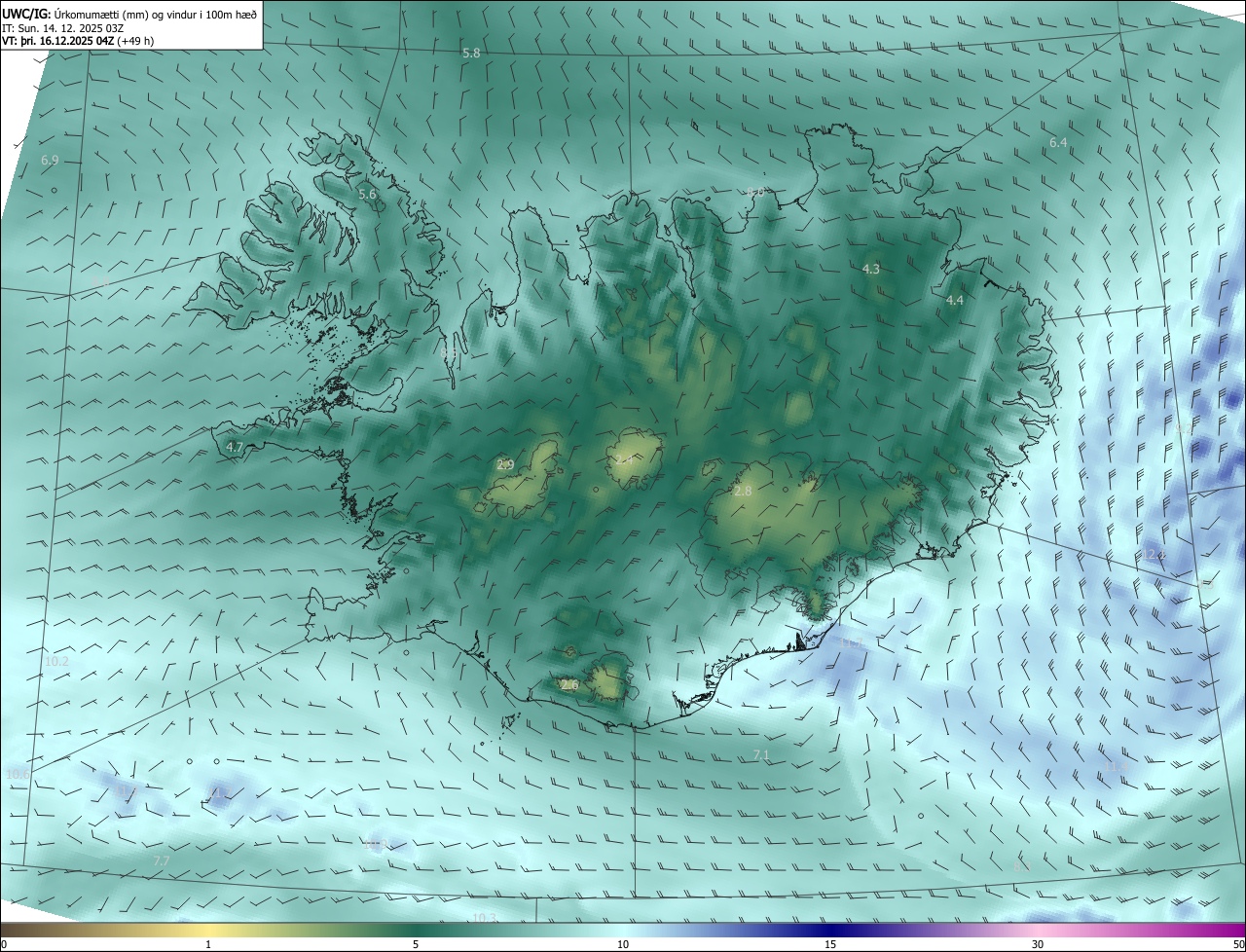Click the color scale tick label 30

[1038, 944]
